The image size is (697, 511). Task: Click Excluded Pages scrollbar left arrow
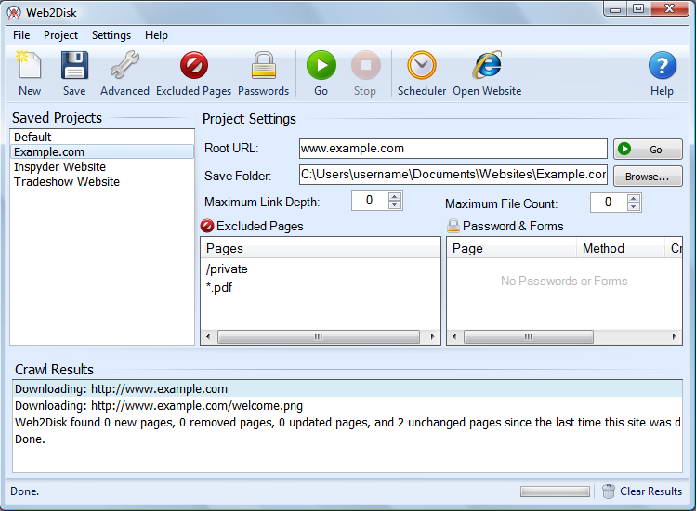[x=208, y=336]
